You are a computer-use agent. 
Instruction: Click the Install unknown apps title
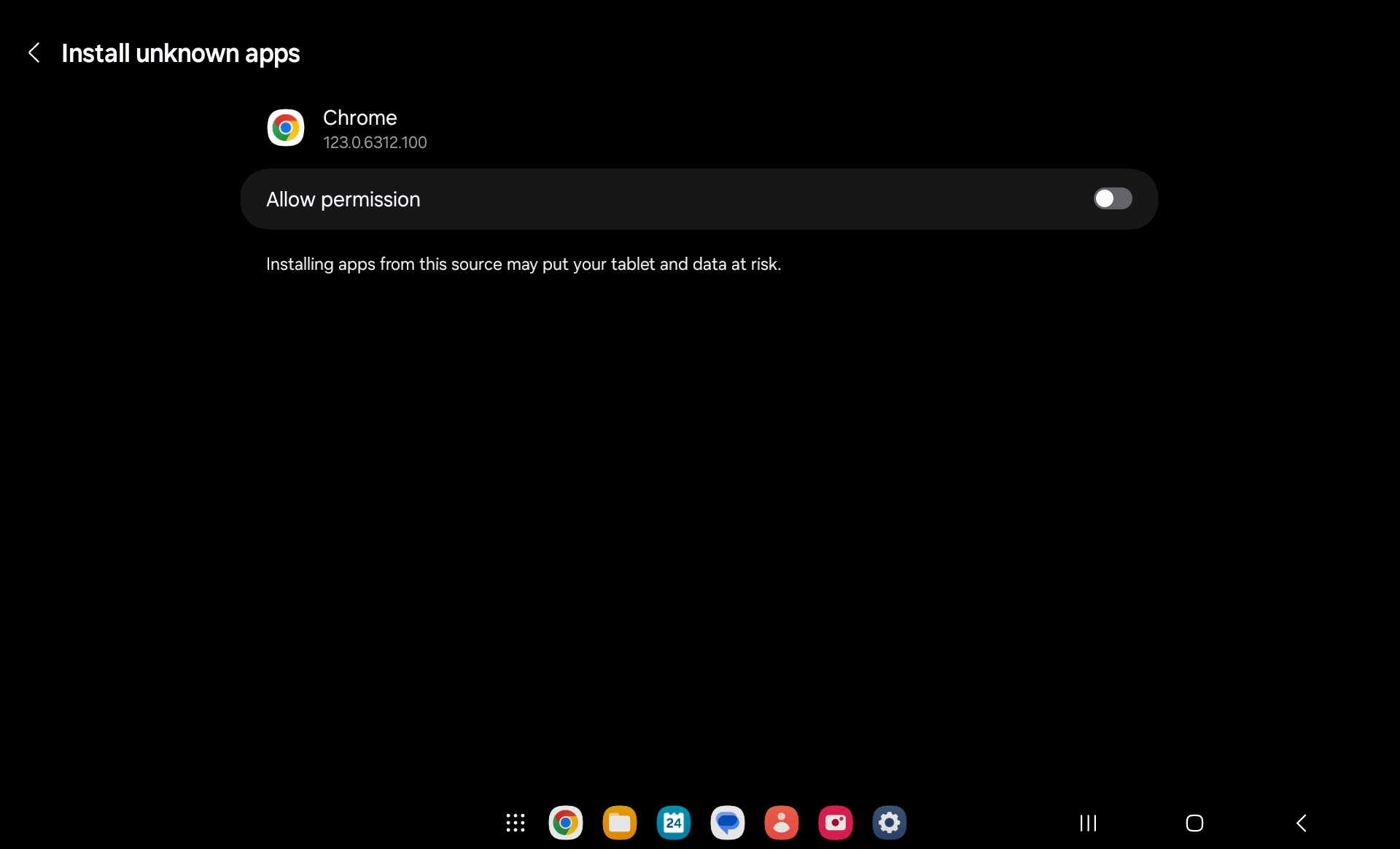[180, 53]
